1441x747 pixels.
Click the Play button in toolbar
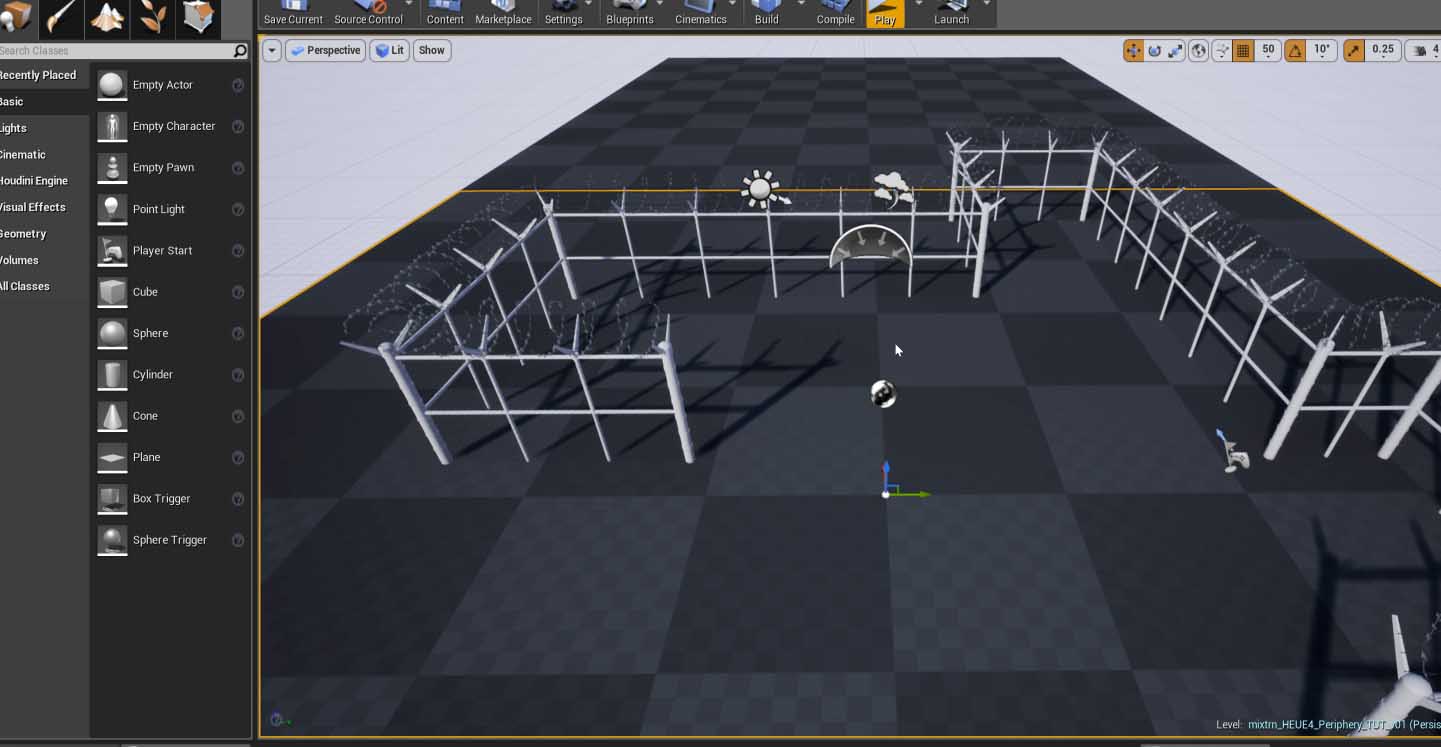[885, 13]
